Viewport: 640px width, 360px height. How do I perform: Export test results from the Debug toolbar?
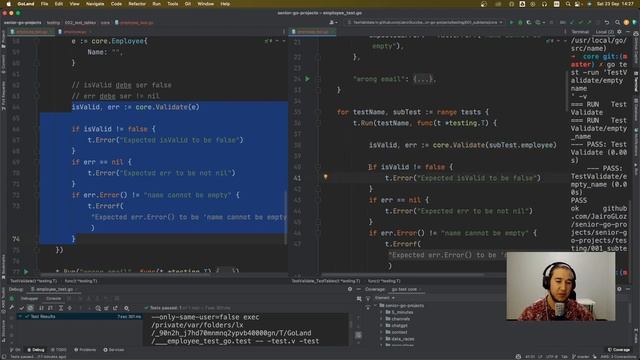pyautogui.click(x=116, y=308)
